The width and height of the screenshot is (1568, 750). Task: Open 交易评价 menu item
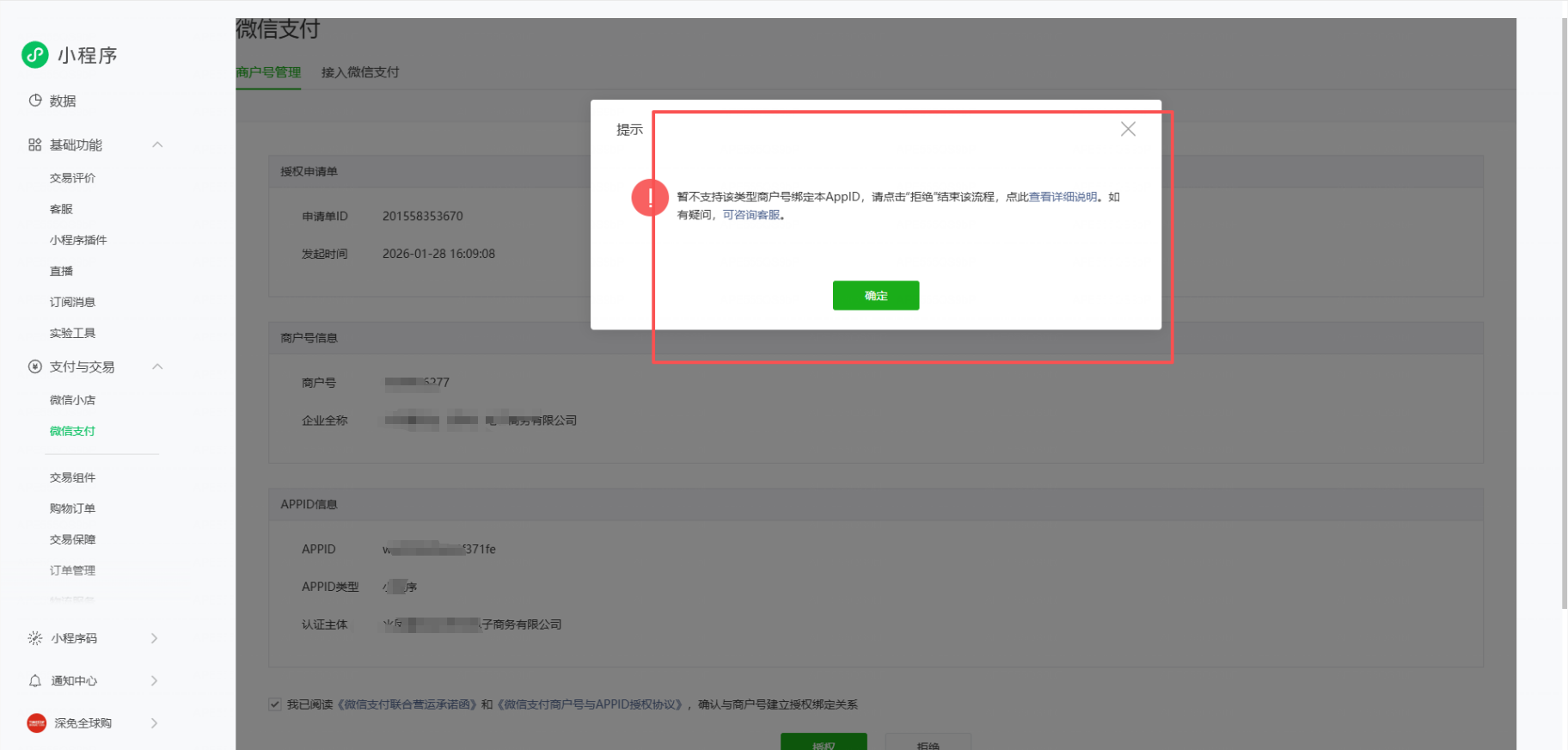coord(72,178)
